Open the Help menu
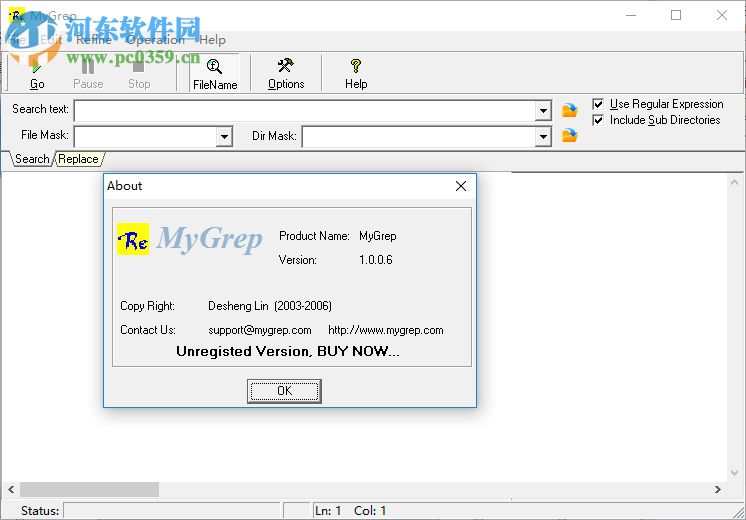 [212, 40]
